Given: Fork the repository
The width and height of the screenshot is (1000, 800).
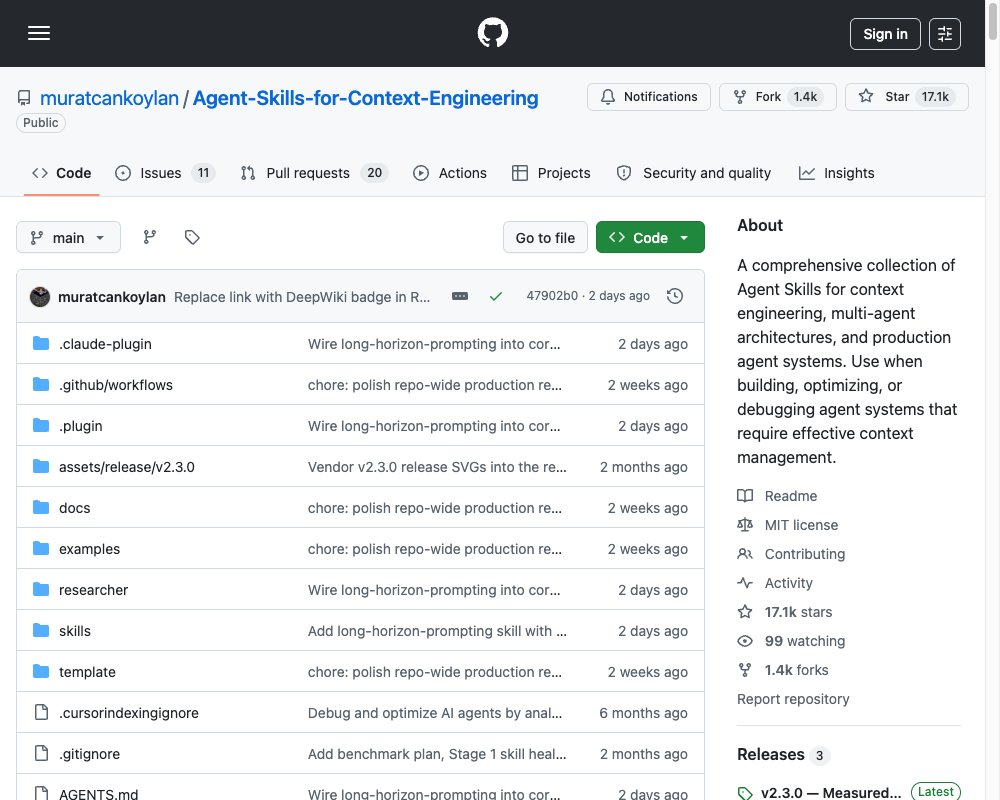Looking at the screenshot, I should pyautogui.click(x=777, y=97).
